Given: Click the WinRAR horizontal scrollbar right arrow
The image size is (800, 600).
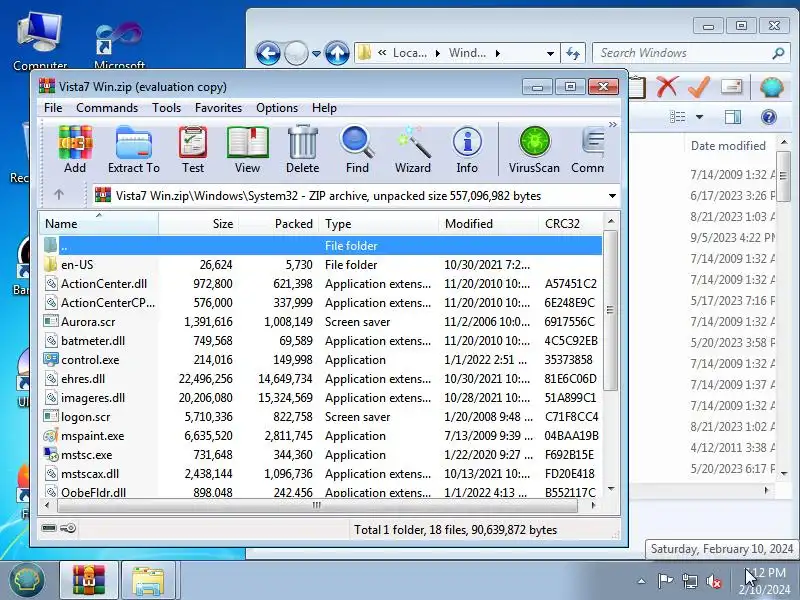Looking at the screenshot, I should [x=593, y=505].
